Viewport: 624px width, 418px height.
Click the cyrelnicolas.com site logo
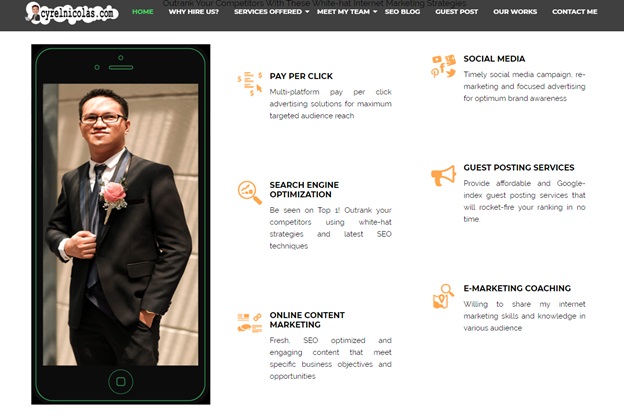[72, 13]
